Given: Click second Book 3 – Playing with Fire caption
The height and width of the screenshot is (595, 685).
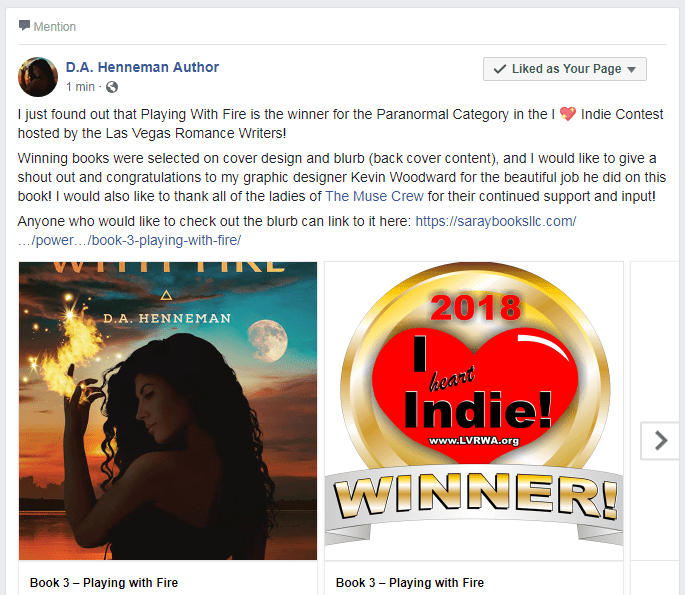Looking at the screenshot, I should 410,583.
